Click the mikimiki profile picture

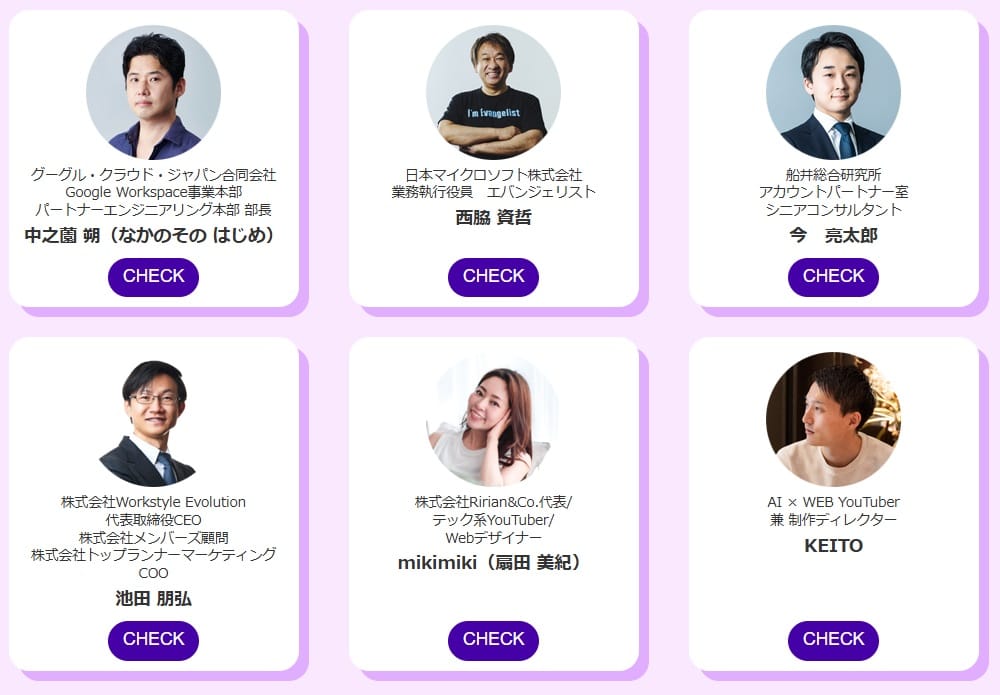493,420
